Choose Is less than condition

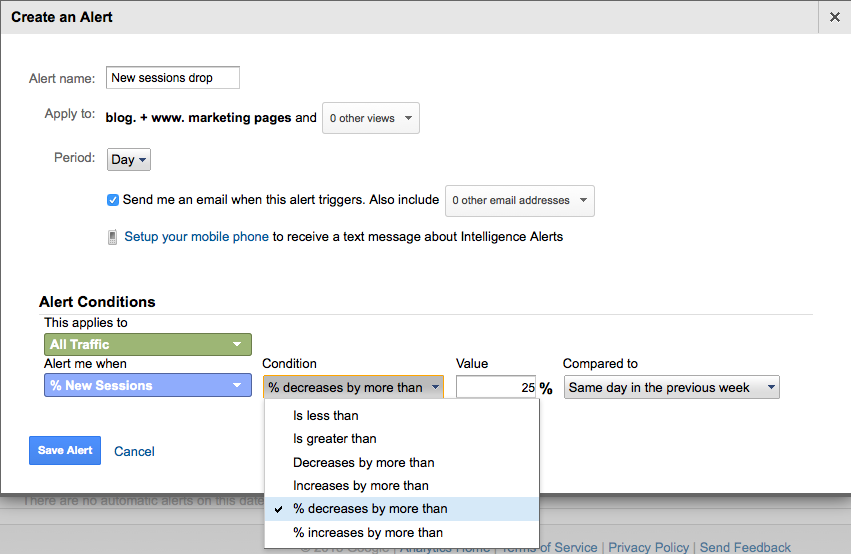tap(402, 416)
